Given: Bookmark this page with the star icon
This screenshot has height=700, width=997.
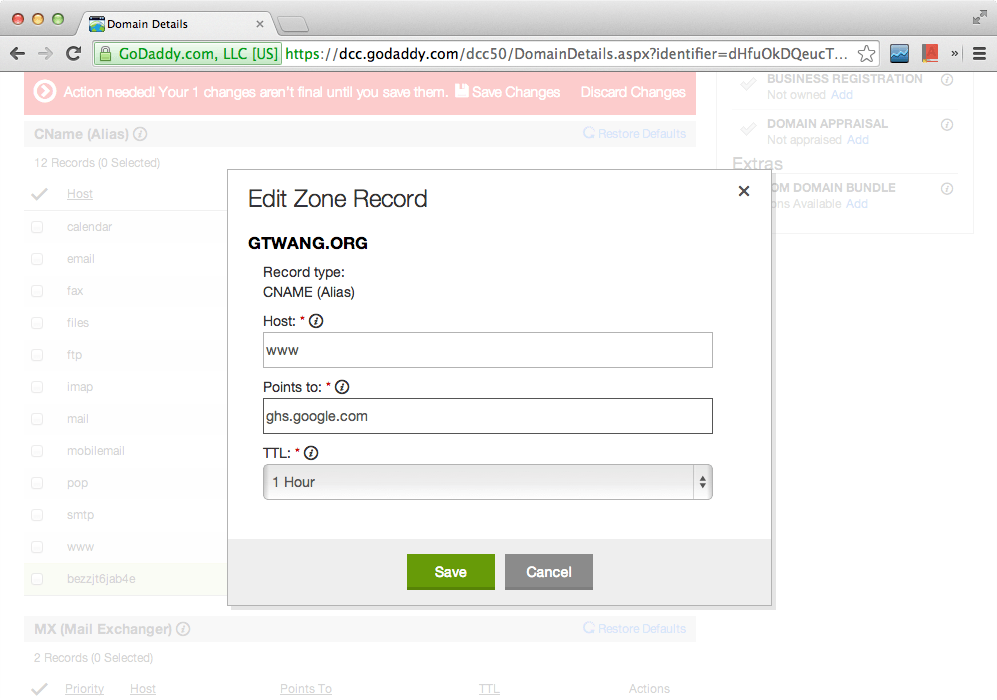Looking at the screenshot, I should click(x=867, y=54).
